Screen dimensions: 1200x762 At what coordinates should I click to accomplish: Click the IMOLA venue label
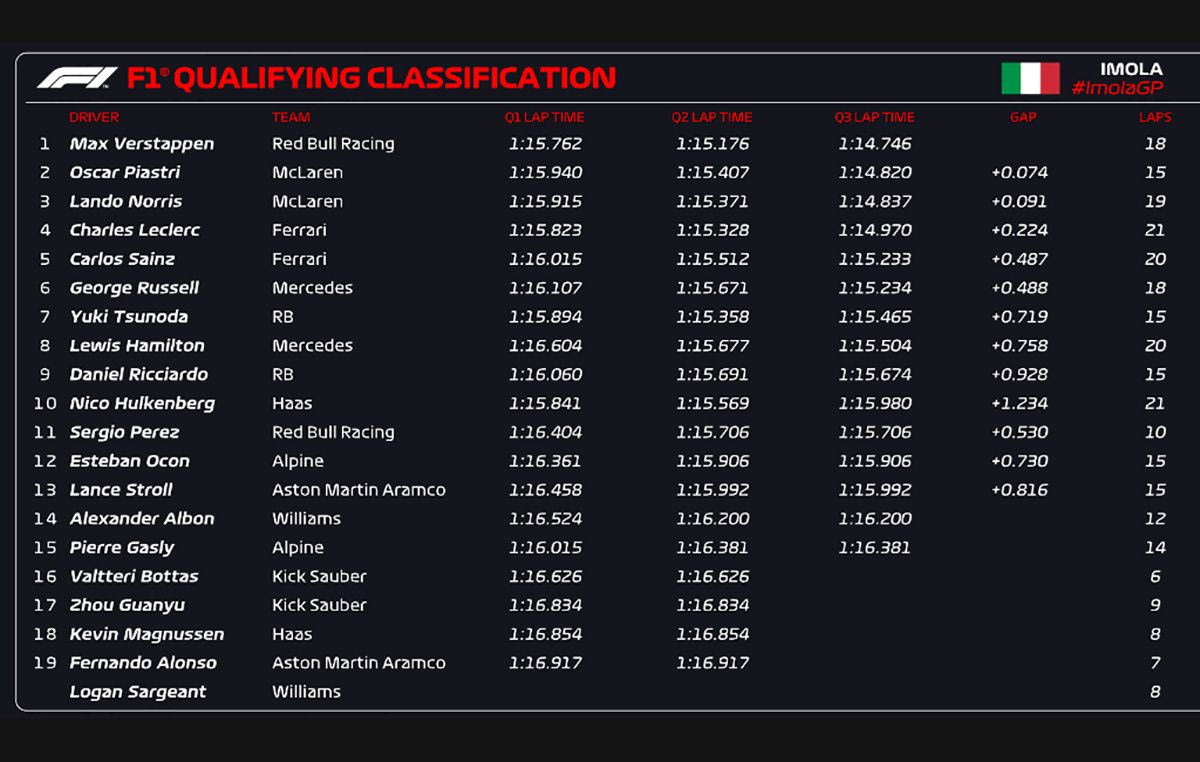tap(1131, 69)
